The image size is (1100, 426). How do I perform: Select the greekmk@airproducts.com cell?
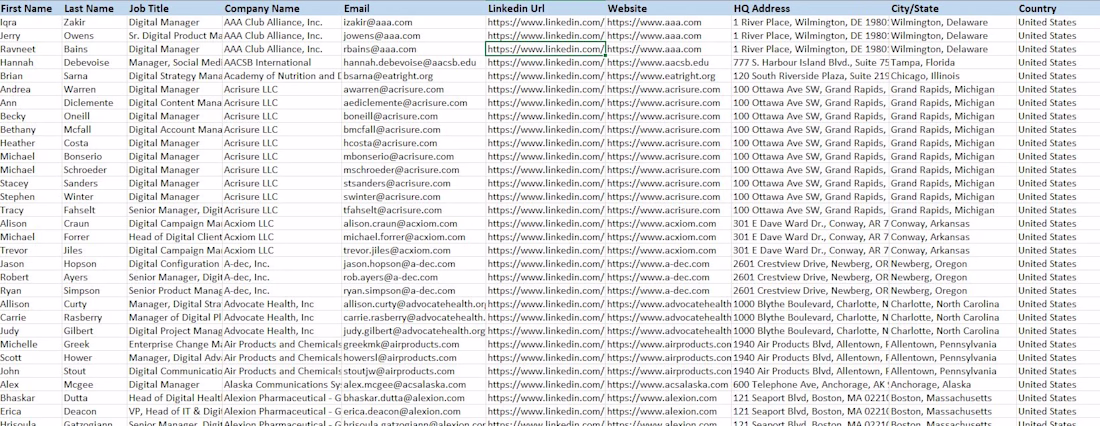pos(414,344)
